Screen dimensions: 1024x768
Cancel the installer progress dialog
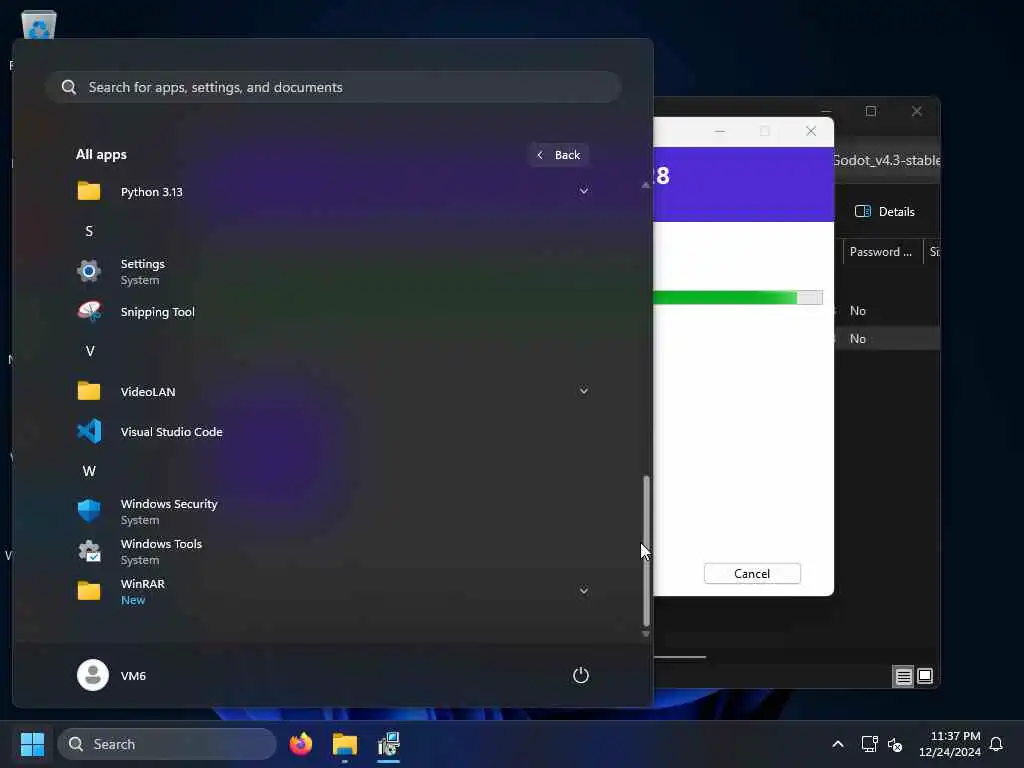tap(752, 573)
